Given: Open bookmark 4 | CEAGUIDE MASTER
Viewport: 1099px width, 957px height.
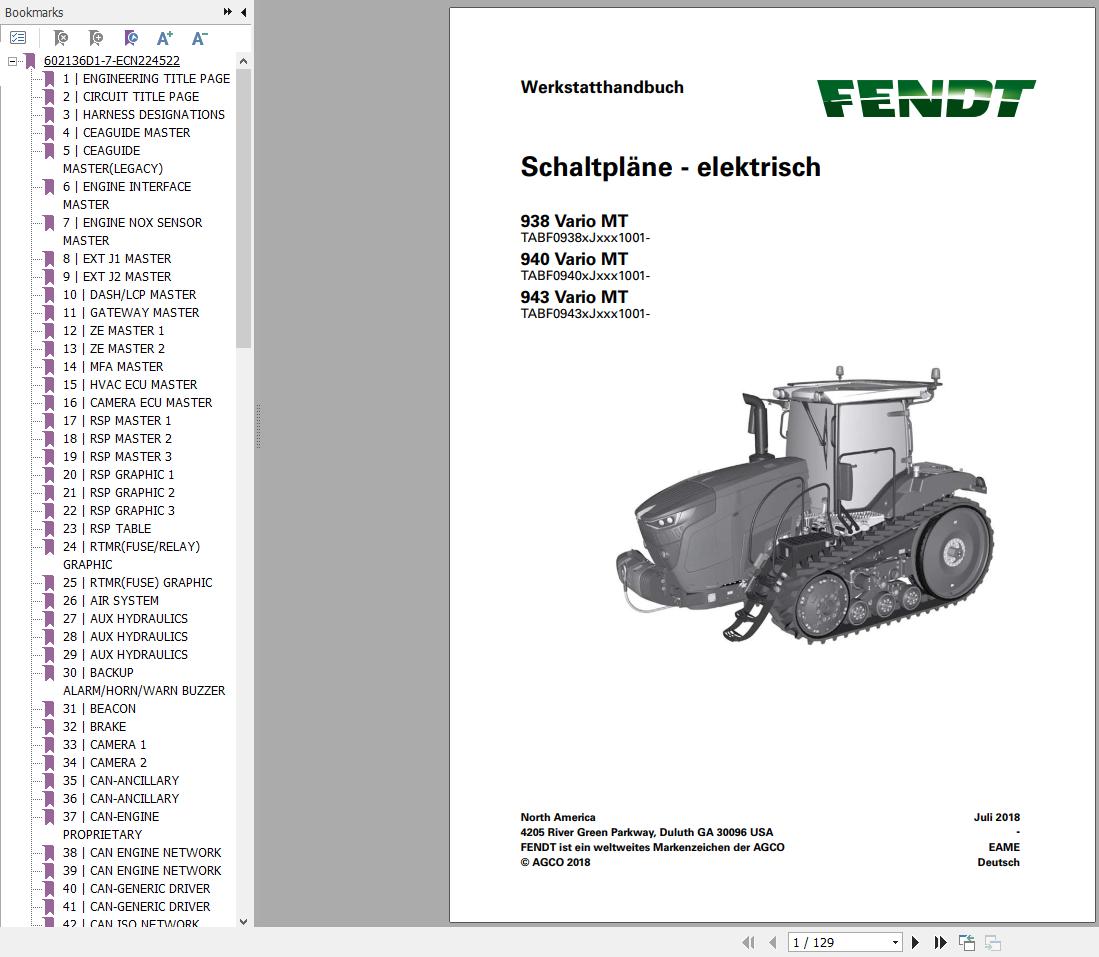Looking at the screenshot, I should point(126,133).
